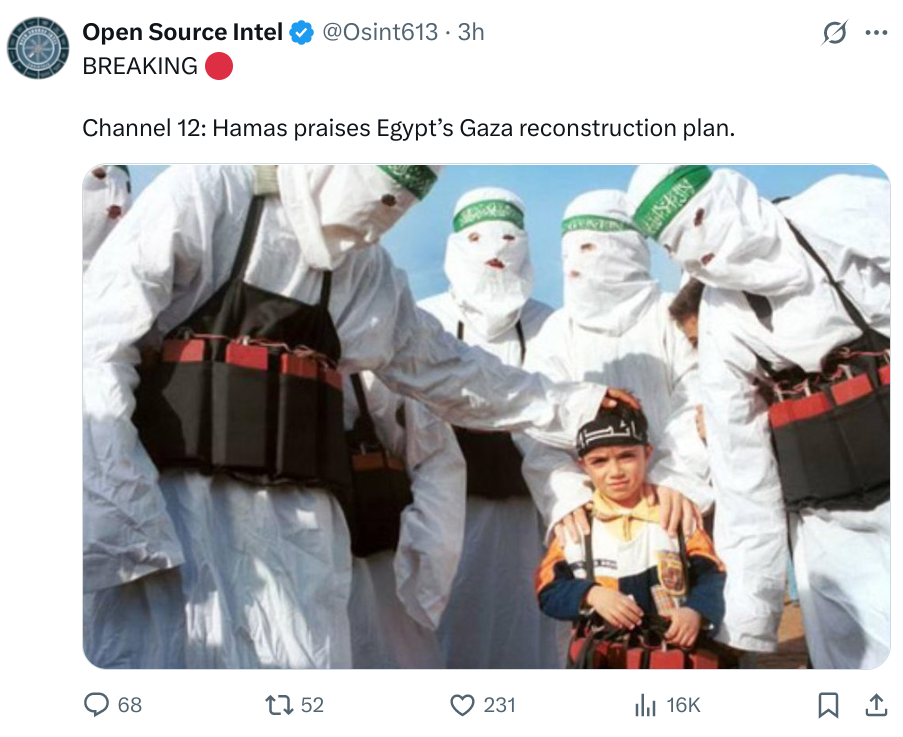Click the red circle emoji after BREAKING
This screenshot has width=903, height=737.
(219, 66)
